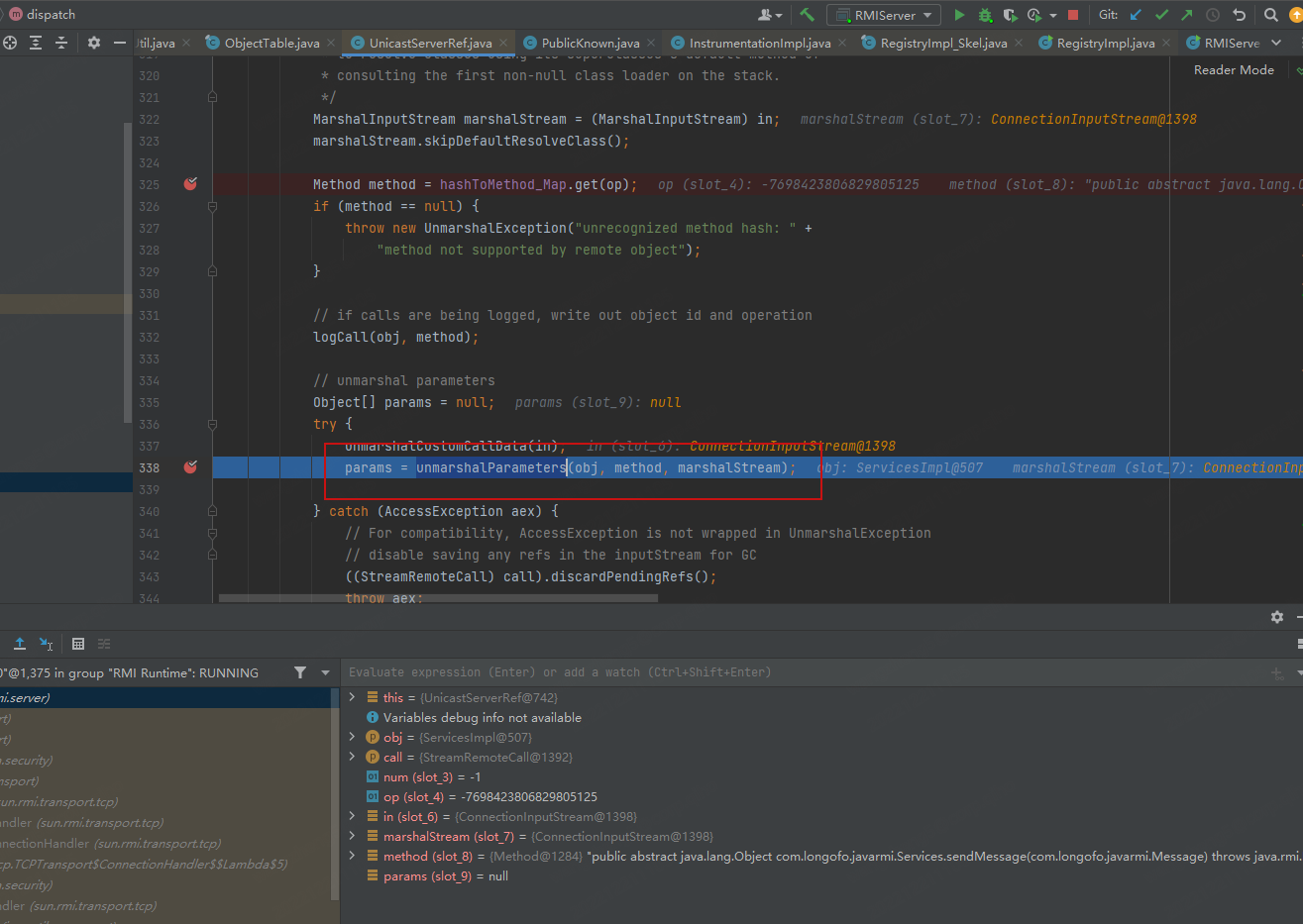Image resolution: width=1303 pixels, height=924 pixels.
Task: Toggle code fold marker at line 329
Action: tap(212, 271)
